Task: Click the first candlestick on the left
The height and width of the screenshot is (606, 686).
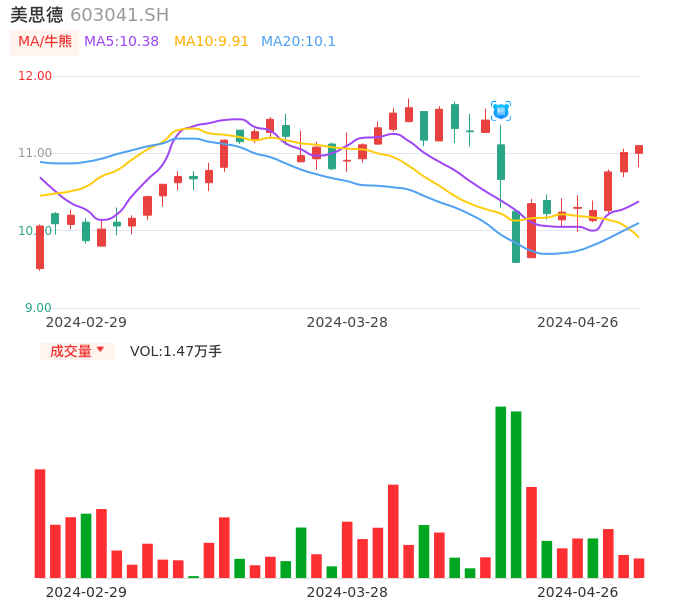Action: click(x=40, y=247)
